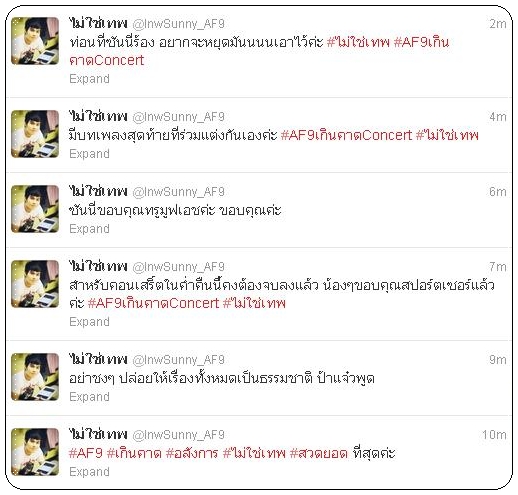Expand the tweet posted 6m ago

click(89, 229)
